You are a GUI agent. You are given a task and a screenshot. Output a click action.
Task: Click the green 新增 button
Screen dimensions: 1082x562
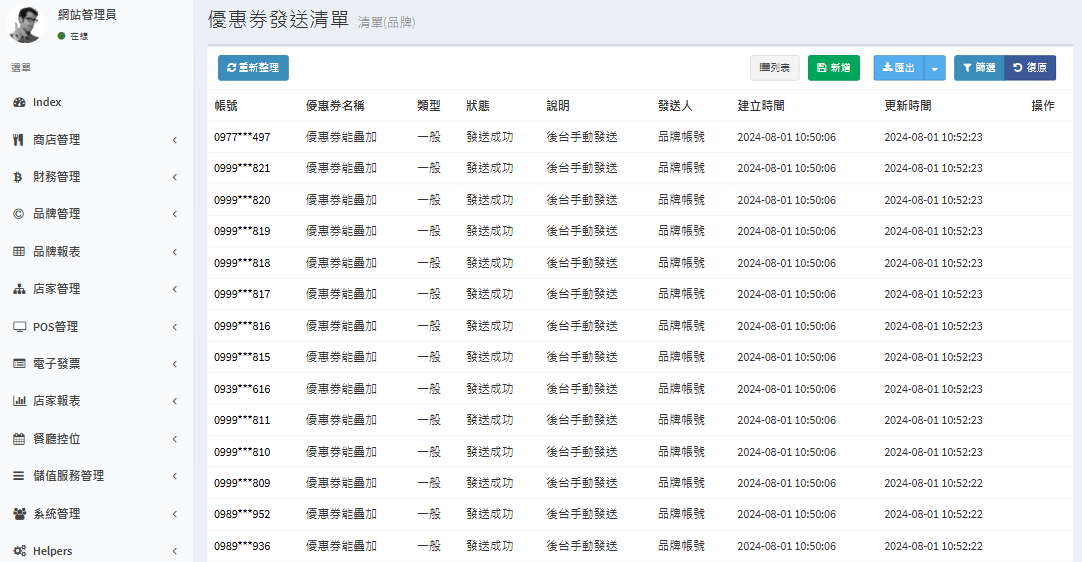pyautogui.click(x=833, y=68)
